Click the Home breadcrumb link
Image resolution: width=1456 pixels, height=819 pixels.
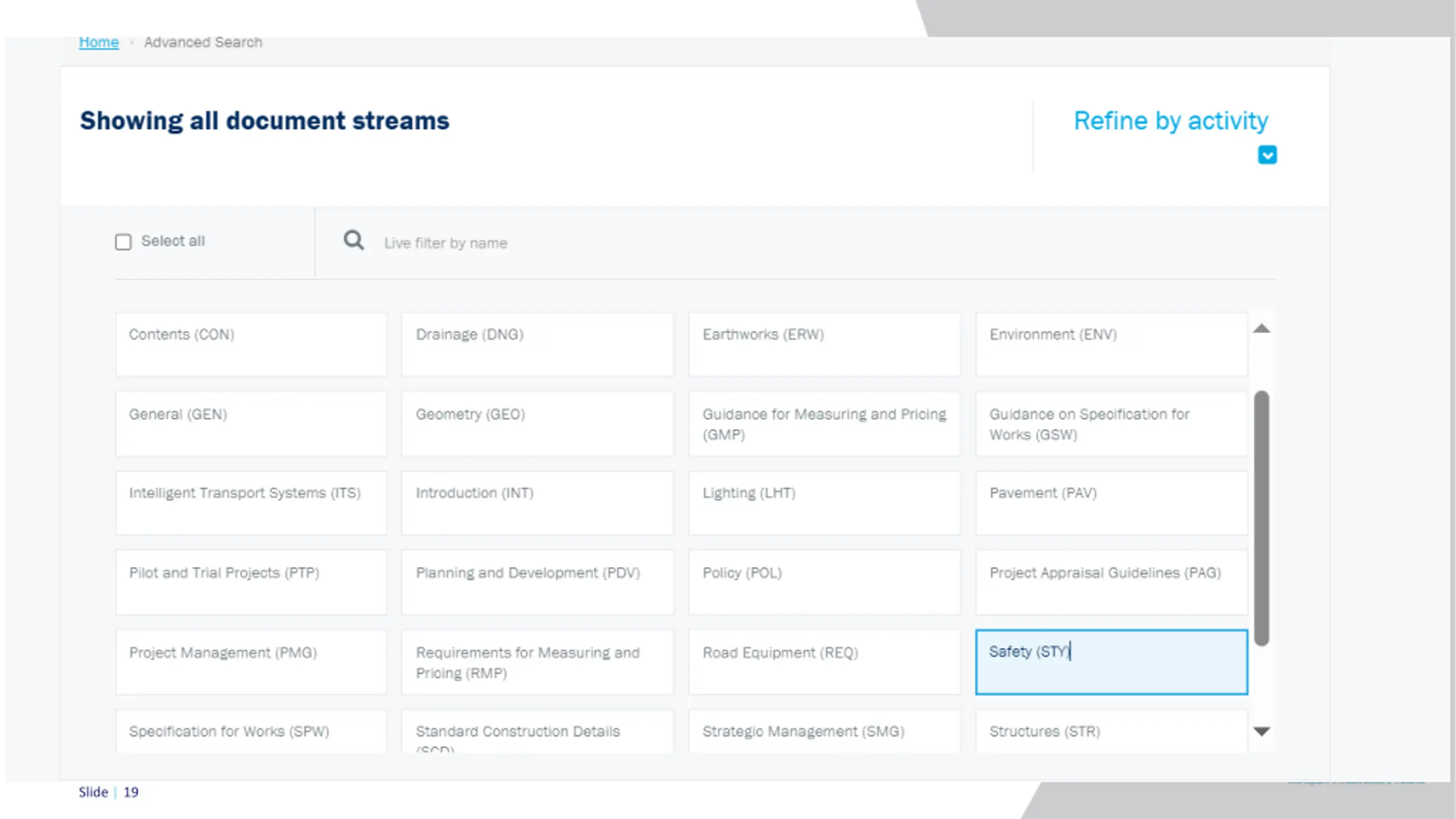(98, 42)
